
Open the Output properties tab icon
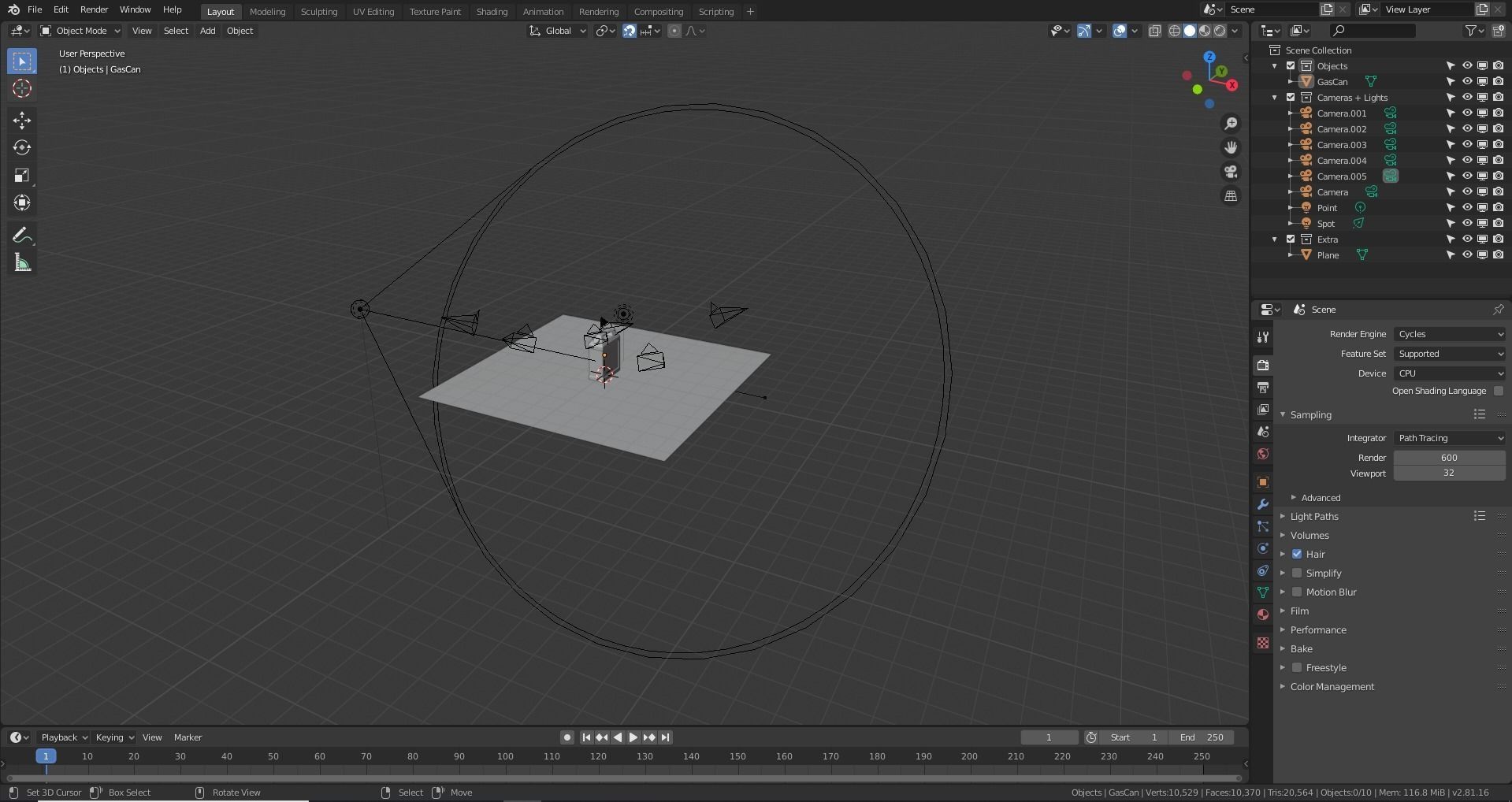(1263, 388)
